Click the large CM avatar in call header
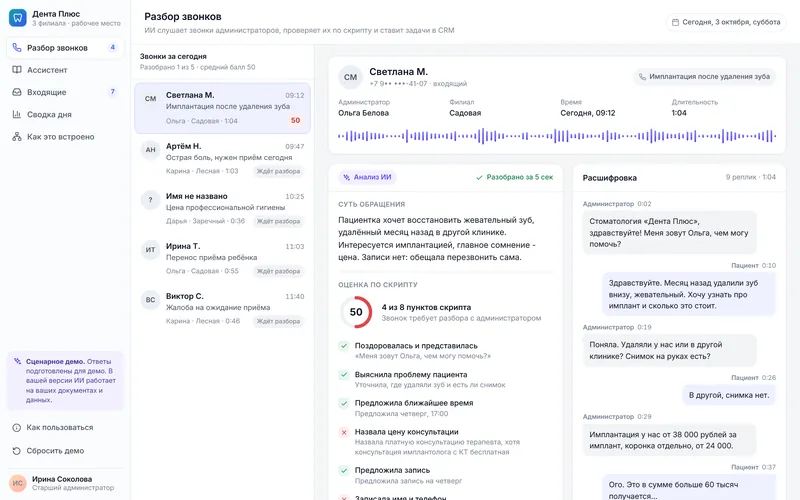 pos(351,77)
